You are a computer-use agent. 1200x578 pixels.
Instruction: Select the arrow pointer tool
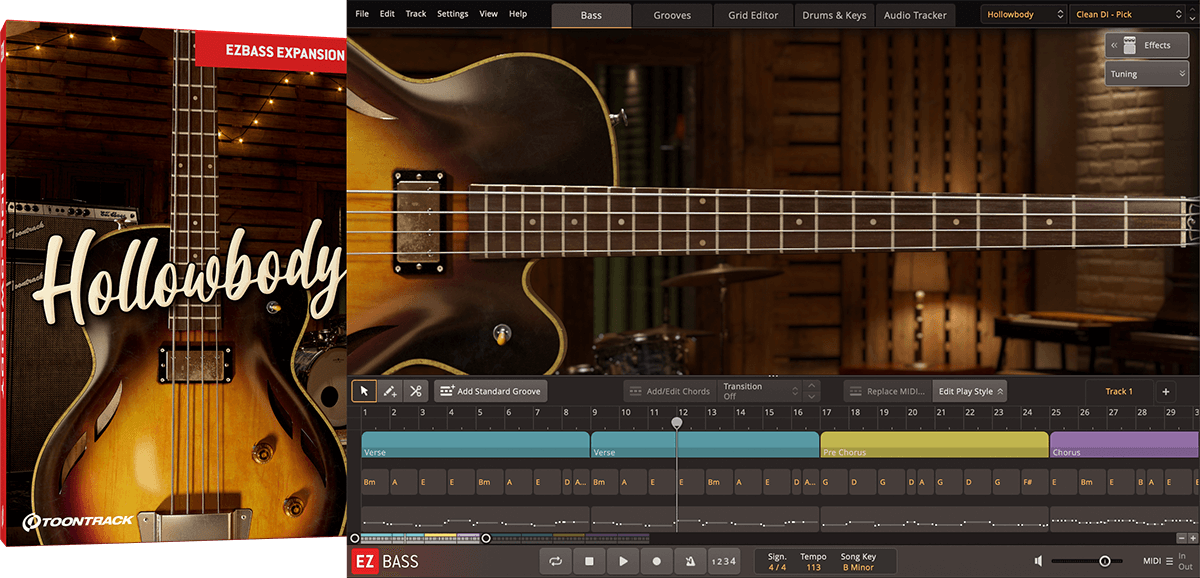364,391
